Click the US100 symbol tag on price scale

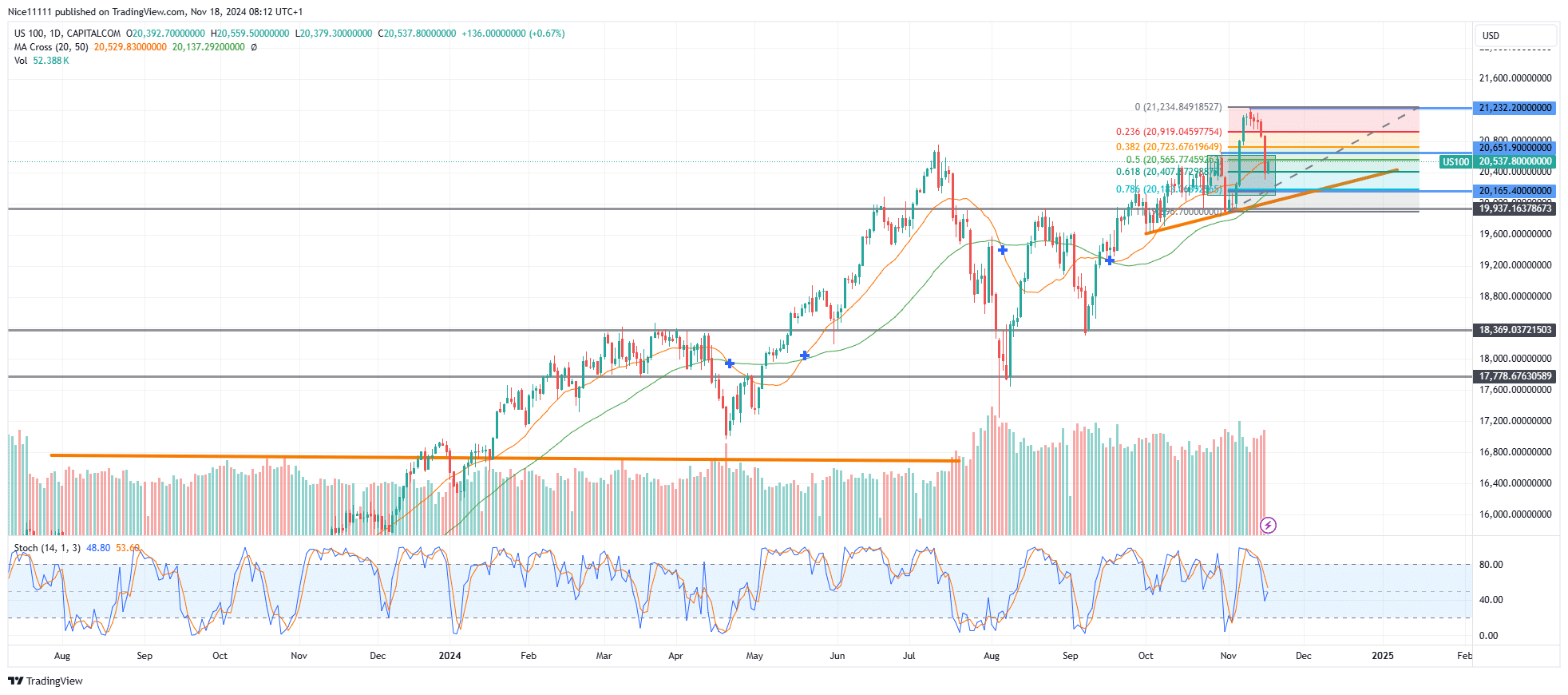[1455, 162]
